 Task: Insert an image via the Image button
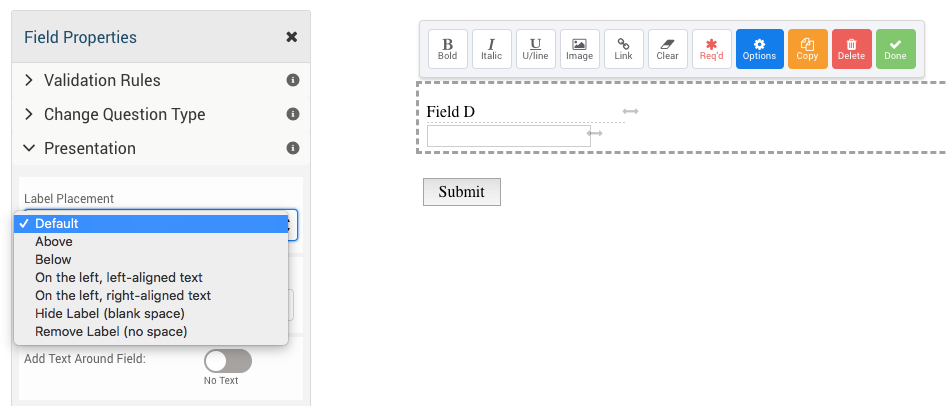pos(580,49)
